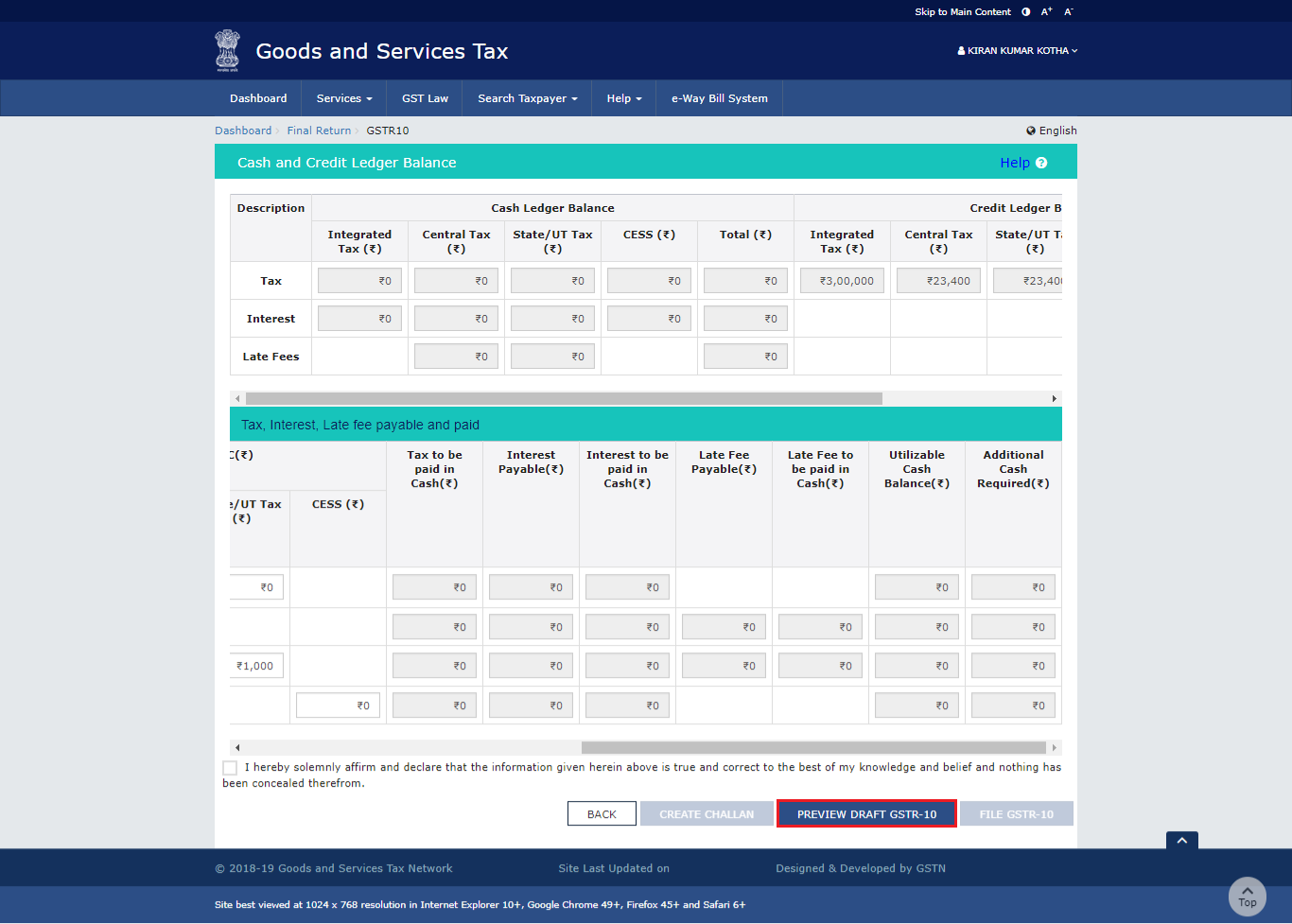Enable the solemn affirmation declaration checkbox

[229, 767]
